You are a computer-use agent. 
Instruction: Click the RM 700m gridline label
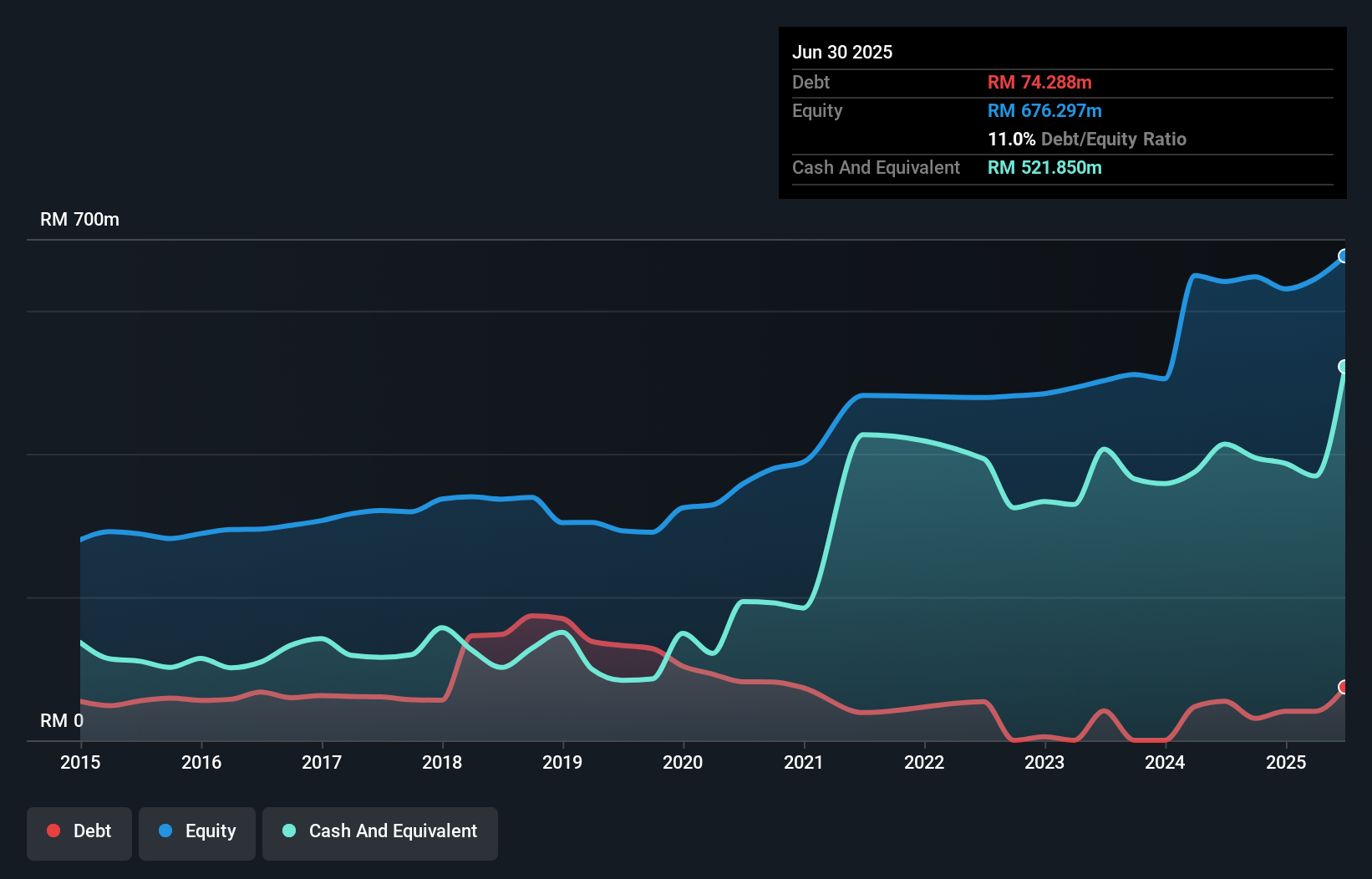tap(79, 219)
